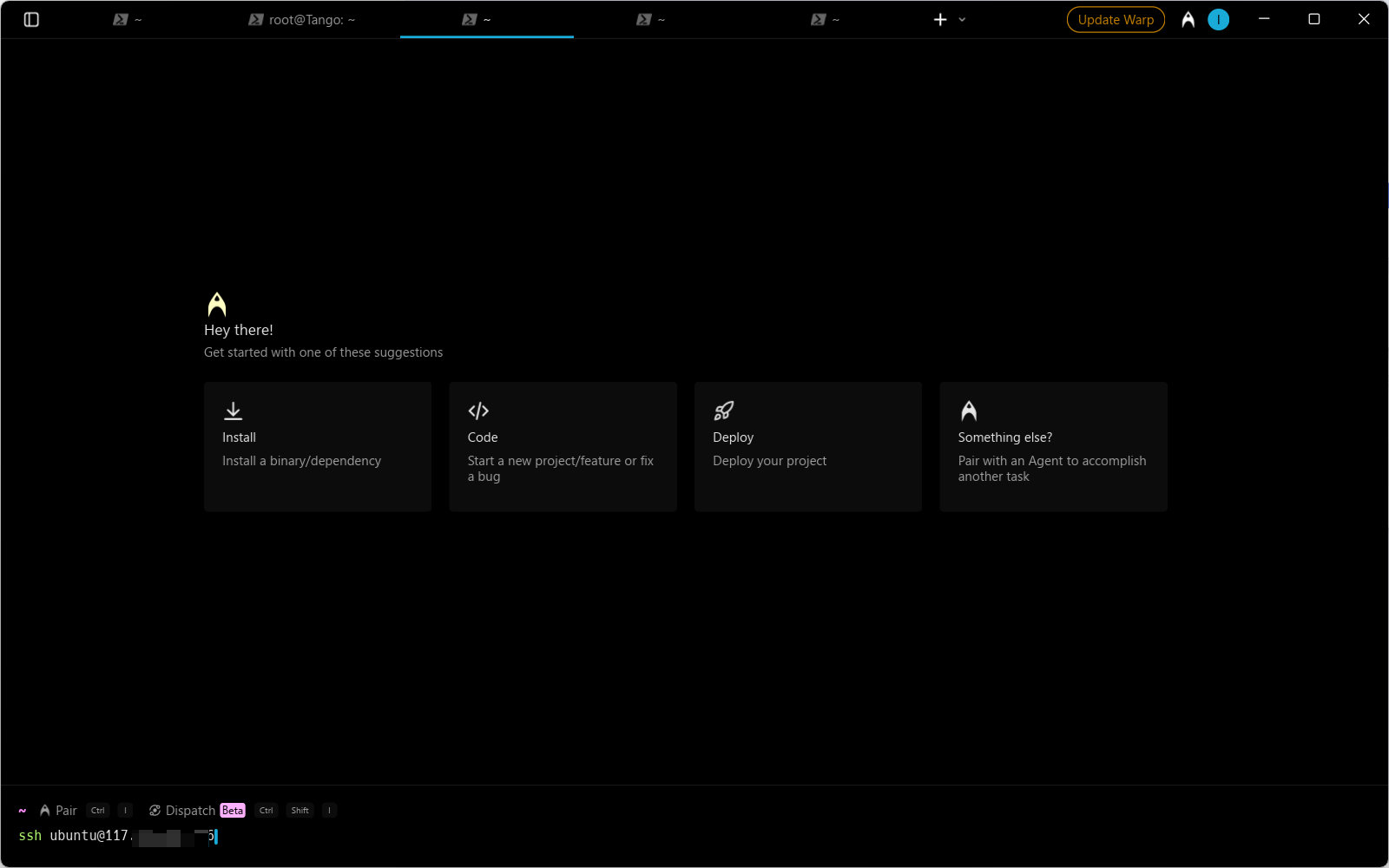
Task: Minimize the Warp window
Action: click(1264, 19)
